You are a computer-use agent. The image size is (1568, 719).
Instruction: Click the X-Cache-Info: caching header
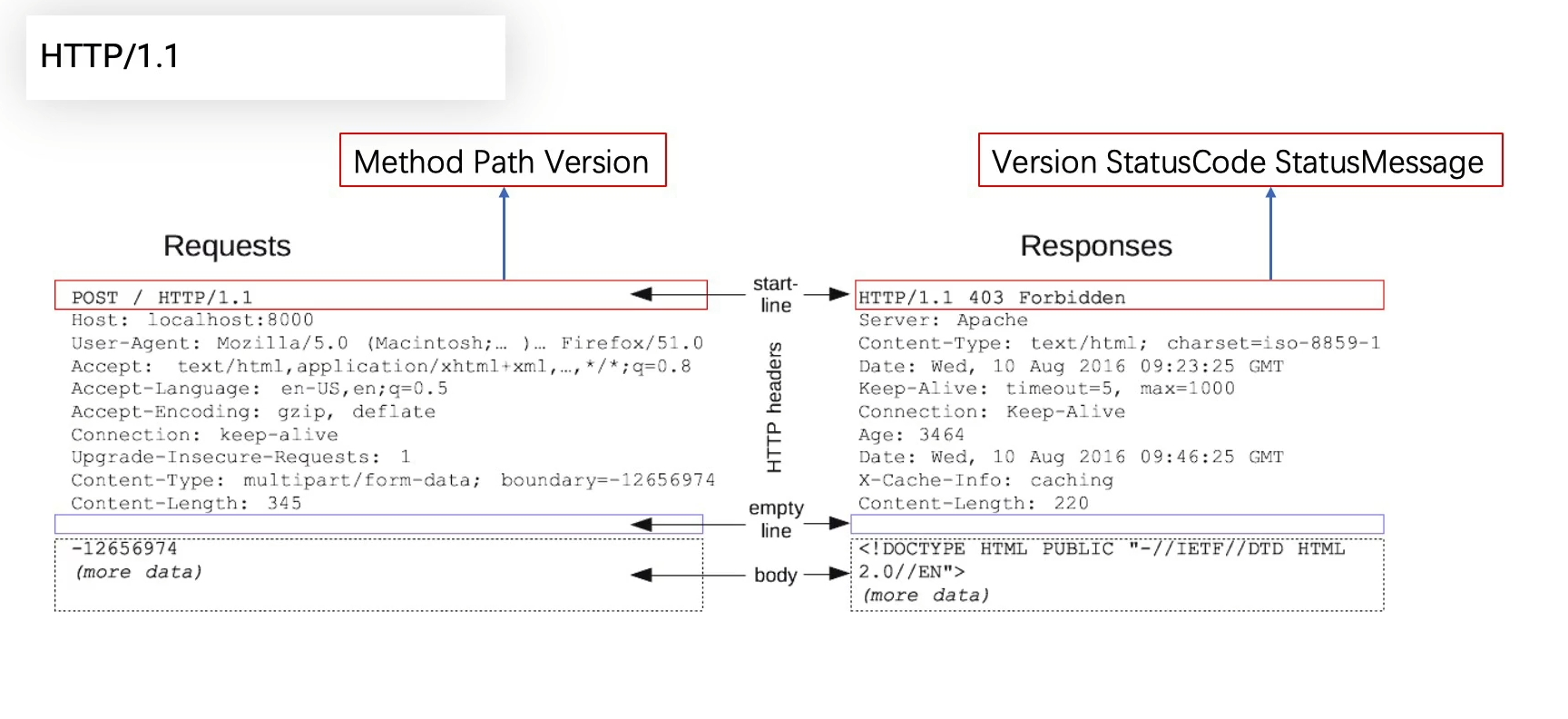[985, 480]
